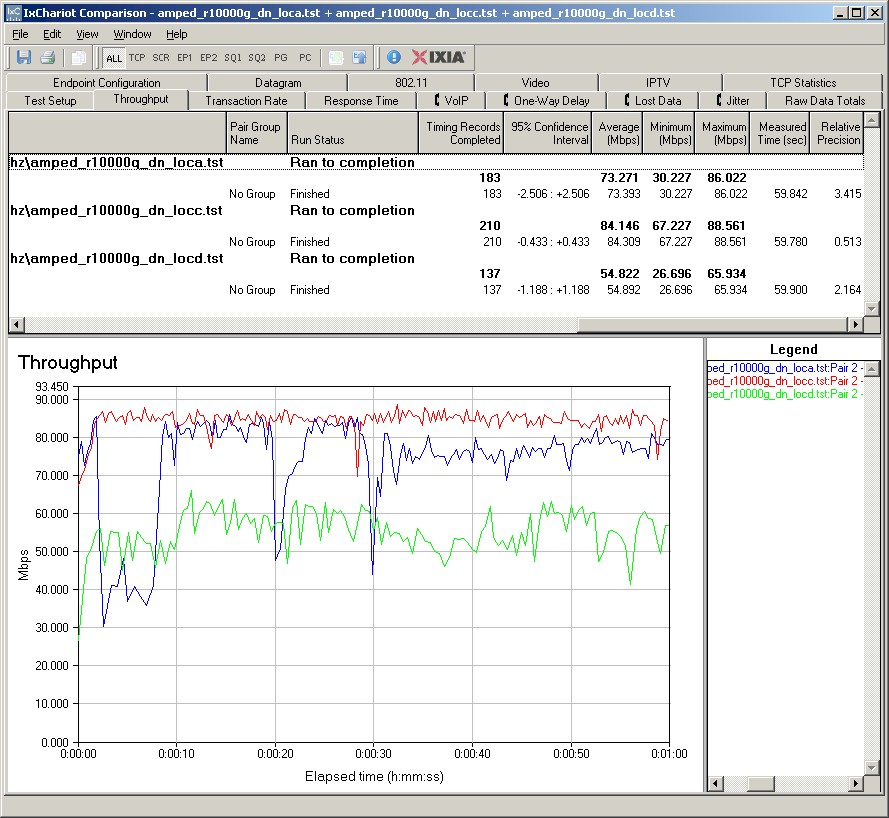Open the View menu
889x818 pixels.
pyautogui.click(x=87, y=34)
